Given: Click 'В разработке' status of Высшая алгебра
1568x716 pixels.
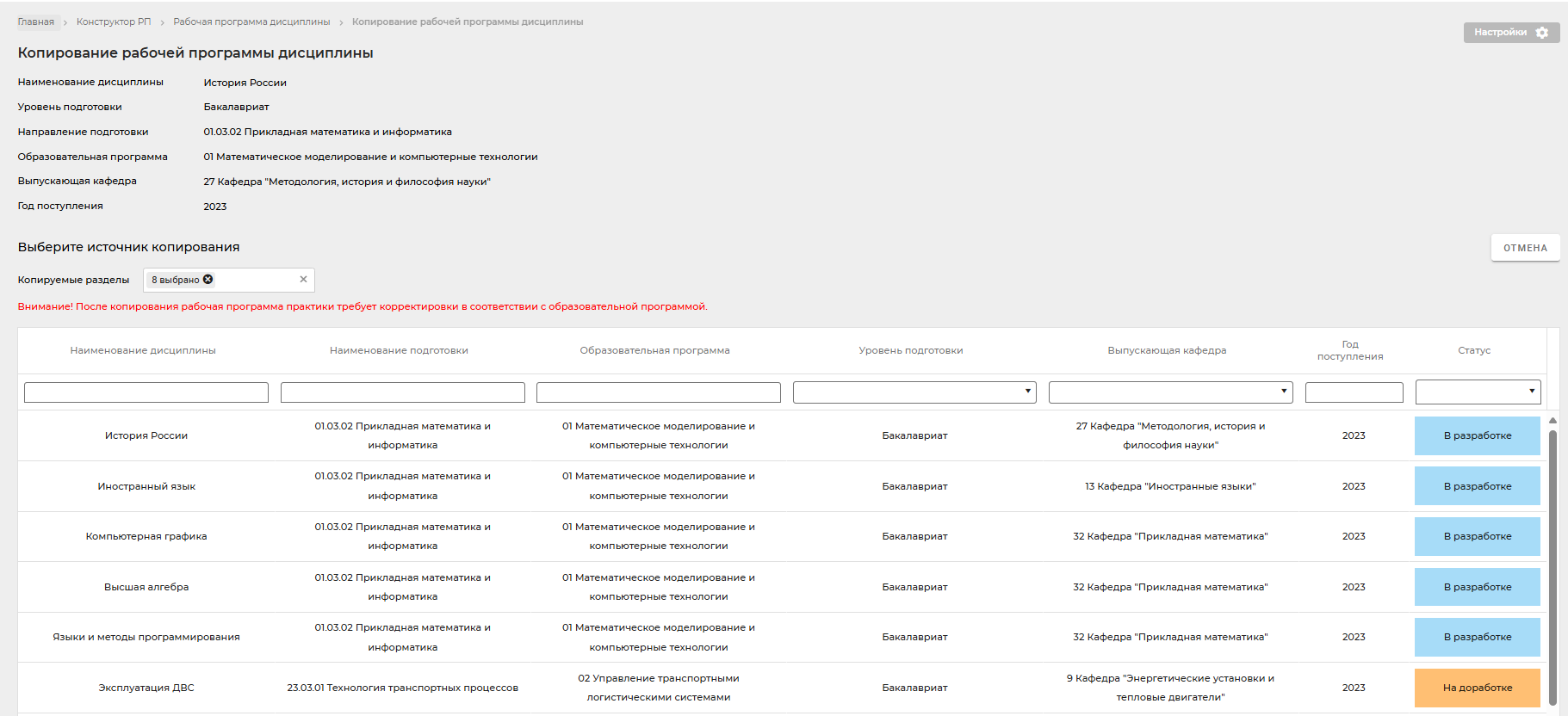Looking at the screenshot, I should (1478, 587).
